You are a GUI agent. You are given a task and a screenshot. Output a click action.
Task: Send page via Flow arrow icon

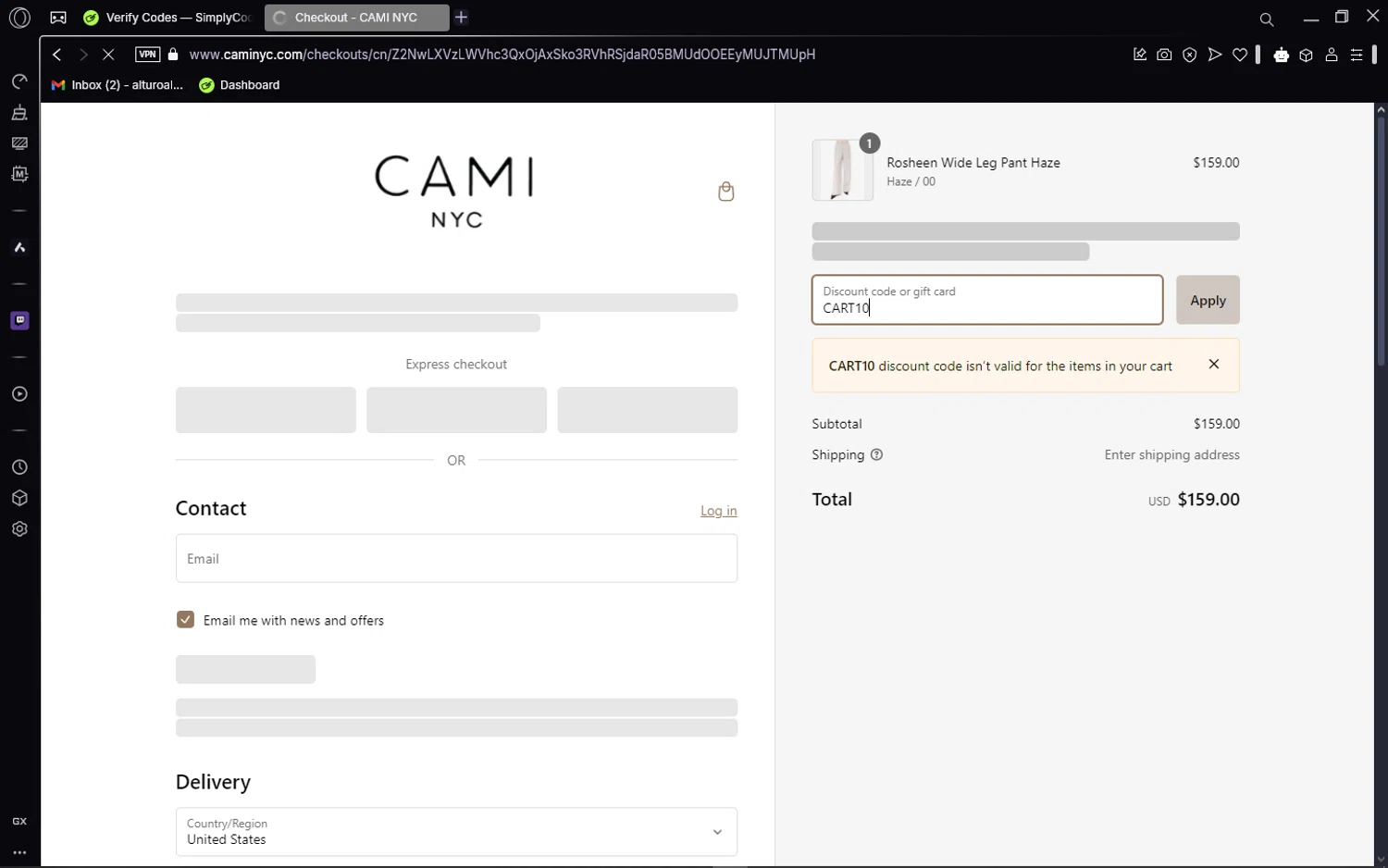tap(1215, 55)
